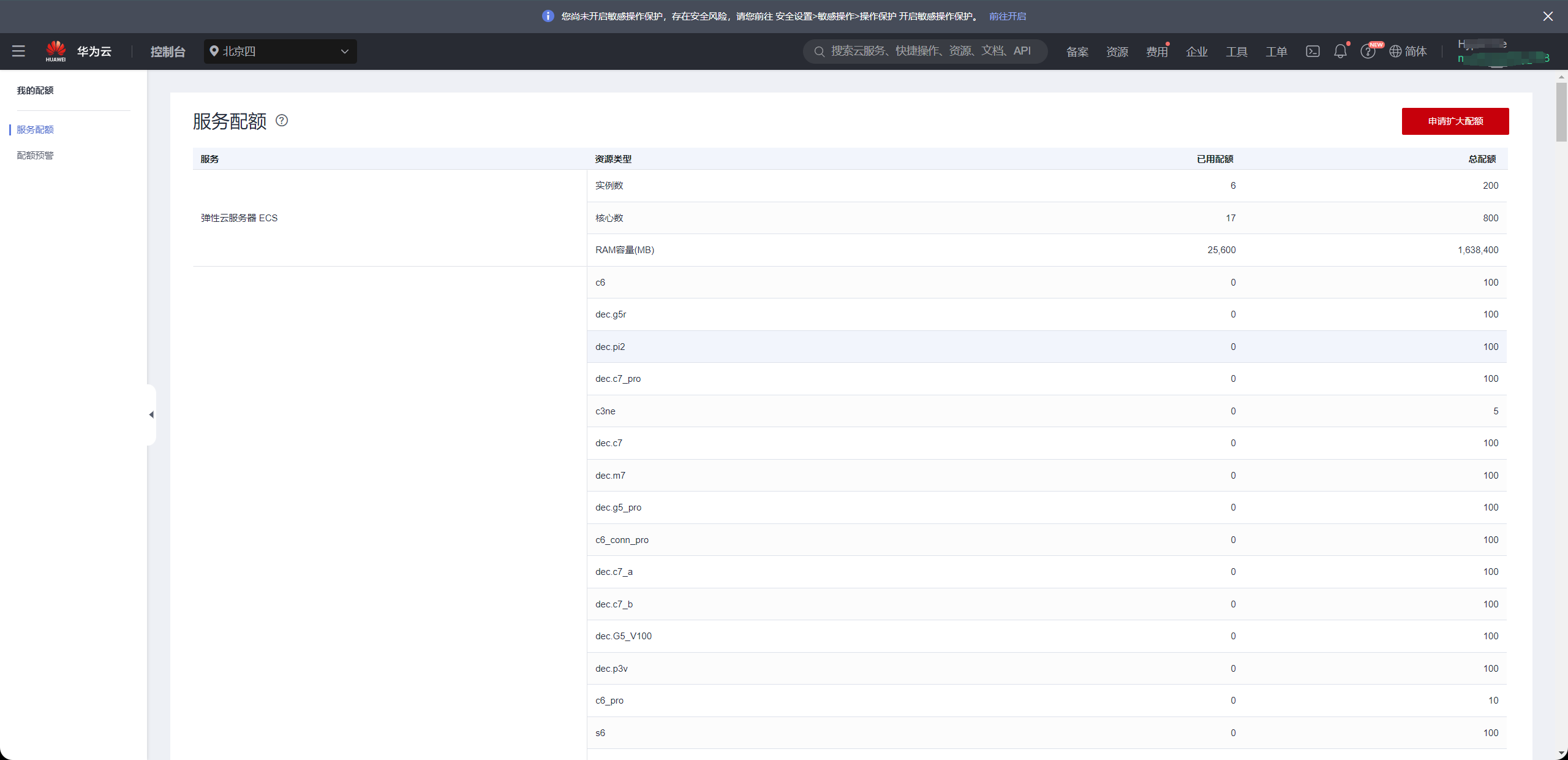Viewport: 1568px width, 760px height.
Task: Go to 控制台 console
Action: [168, 52]
